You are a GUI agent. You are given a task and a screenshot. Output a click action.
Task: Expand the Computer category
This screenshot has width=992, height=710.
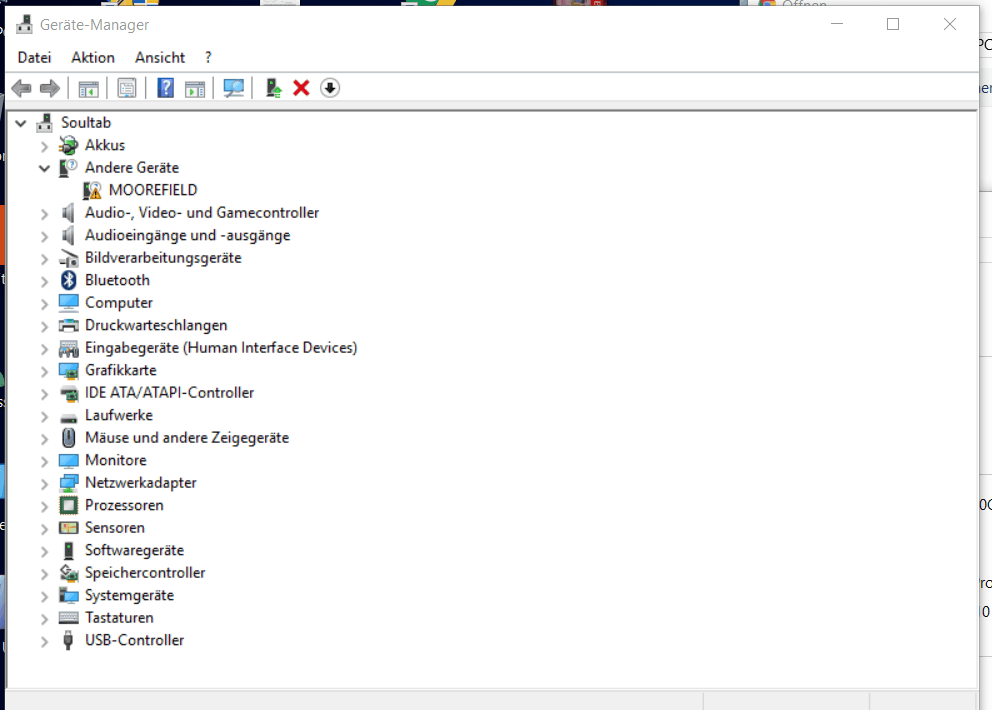click(x=44, y=304)
